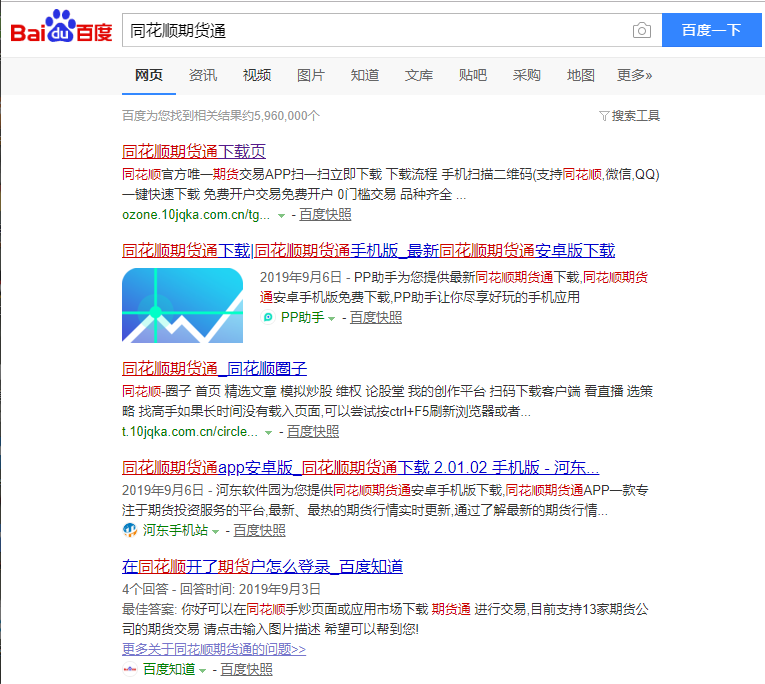Viewport: 765px width, 684px height.
Task: Switch to the 资讯 tab
Action: coord(203,75)
